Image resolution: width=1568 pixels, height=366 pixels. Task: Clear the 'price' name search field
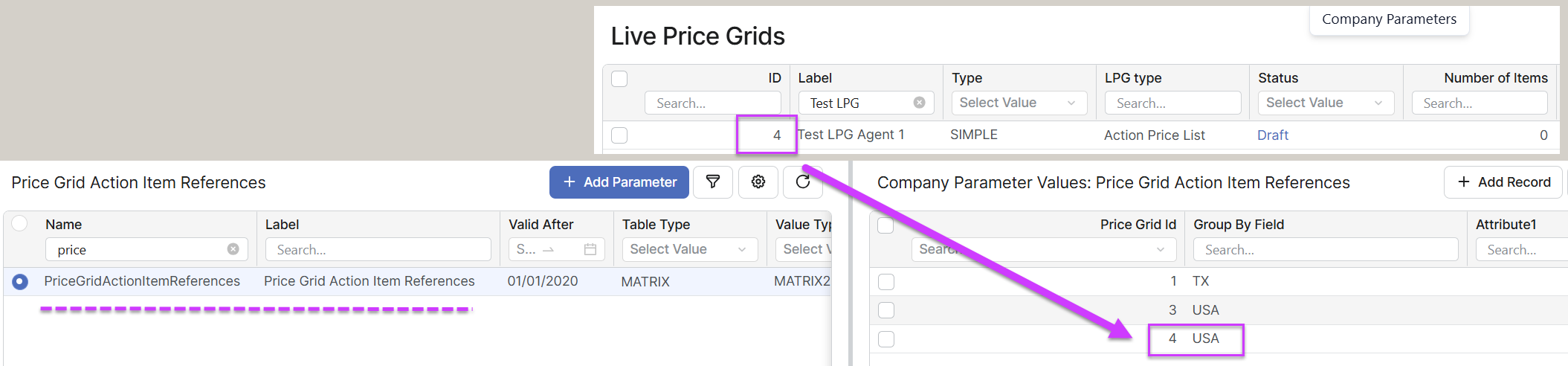(233, 249)
